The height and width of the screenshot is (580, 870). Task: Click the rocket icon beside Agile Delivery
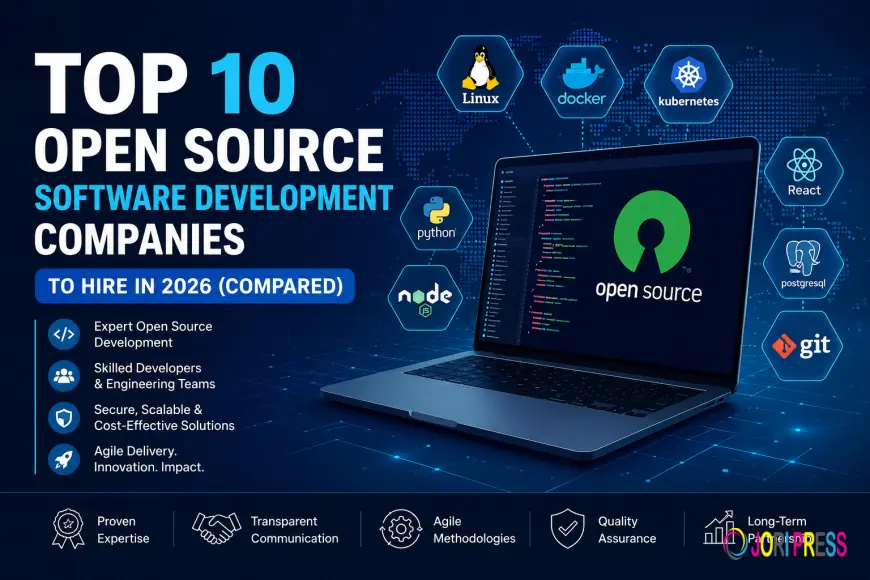(x=64, y=459)
